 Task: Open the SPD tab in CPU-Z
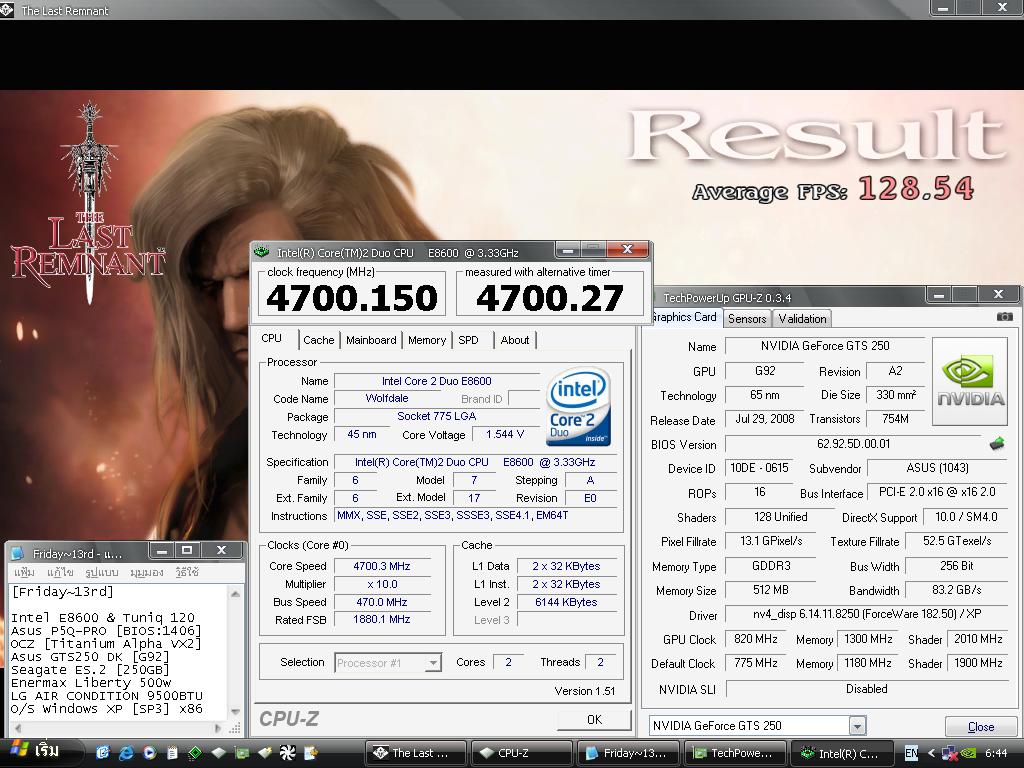click(468, 340)
